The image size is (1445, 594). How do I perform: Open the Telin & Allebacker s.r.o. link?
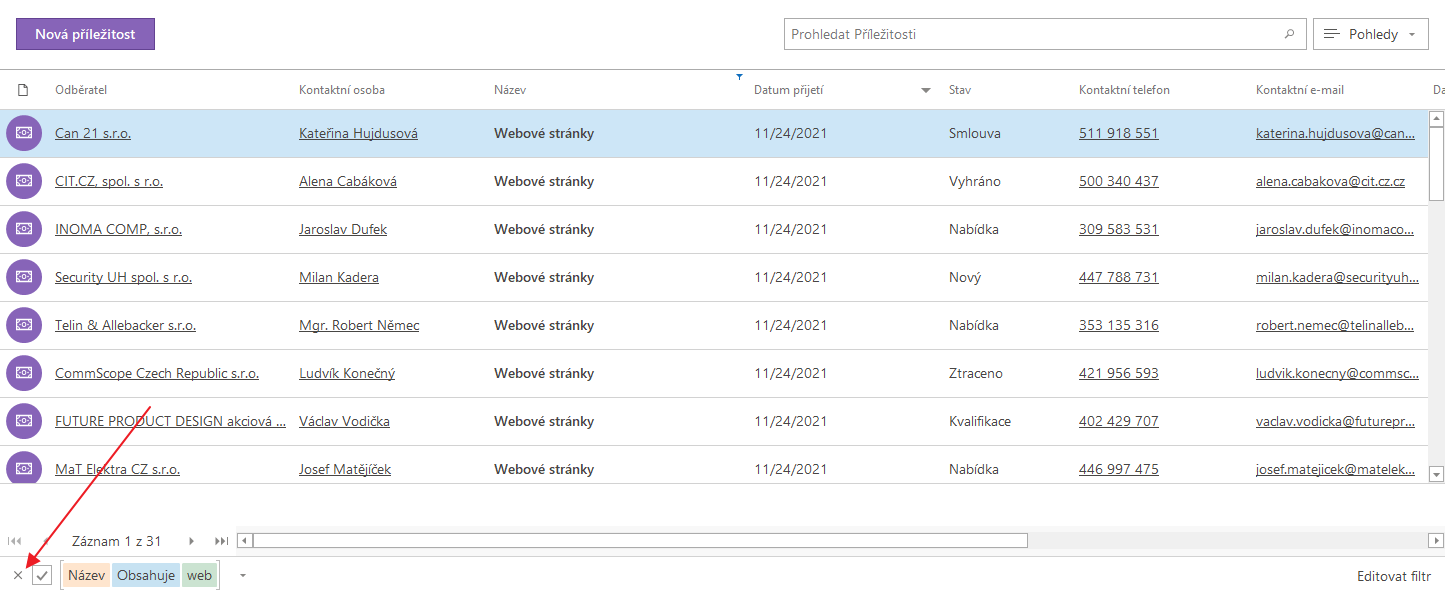pos(125,326)
